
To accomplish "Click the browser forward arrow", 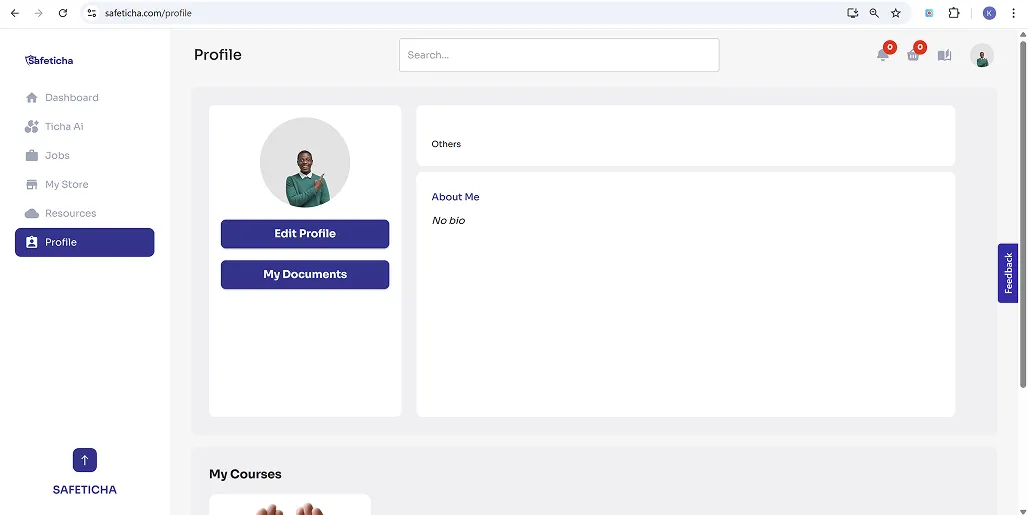I will click(x=39, y=13).
